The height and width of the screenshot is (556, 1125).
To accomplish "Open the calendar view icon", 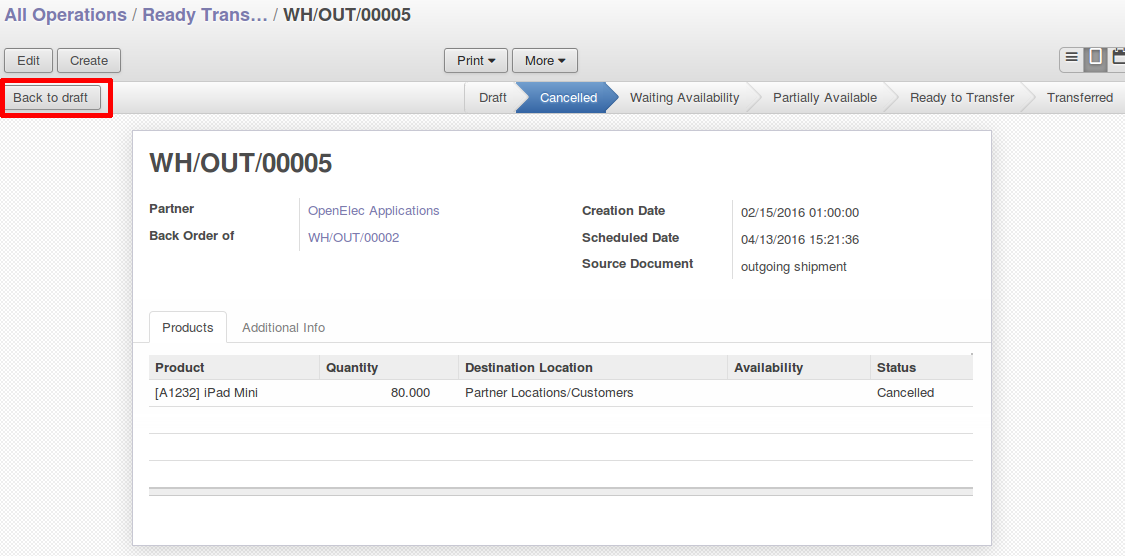I will (x=1118, y=59).
